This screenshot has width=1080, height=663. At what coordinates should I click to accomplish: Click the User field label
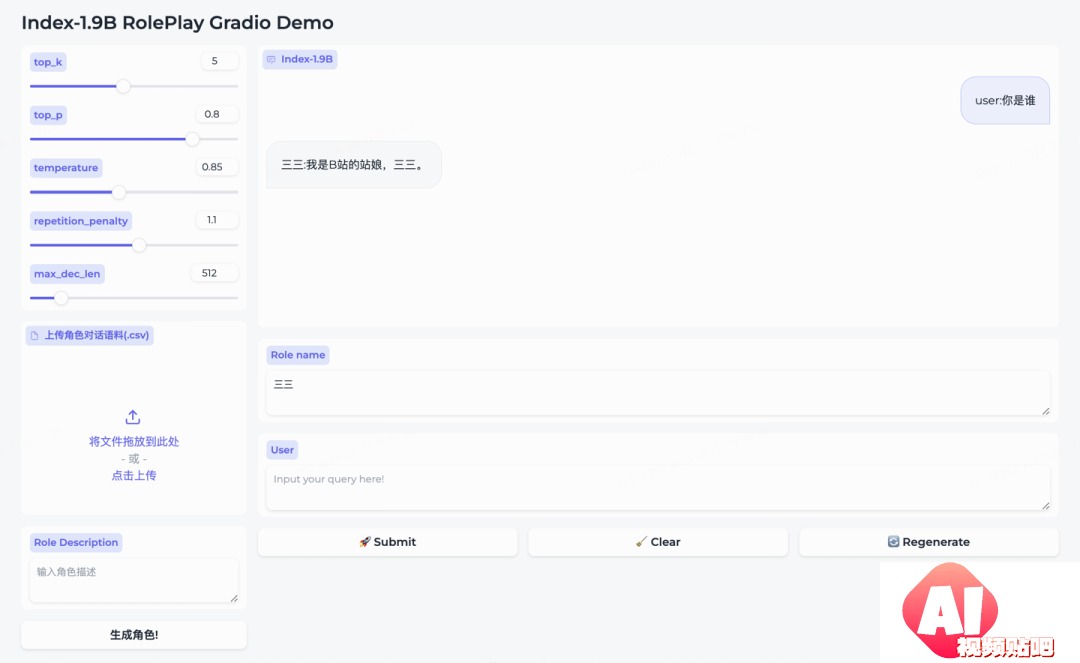[x=282, y=450]
